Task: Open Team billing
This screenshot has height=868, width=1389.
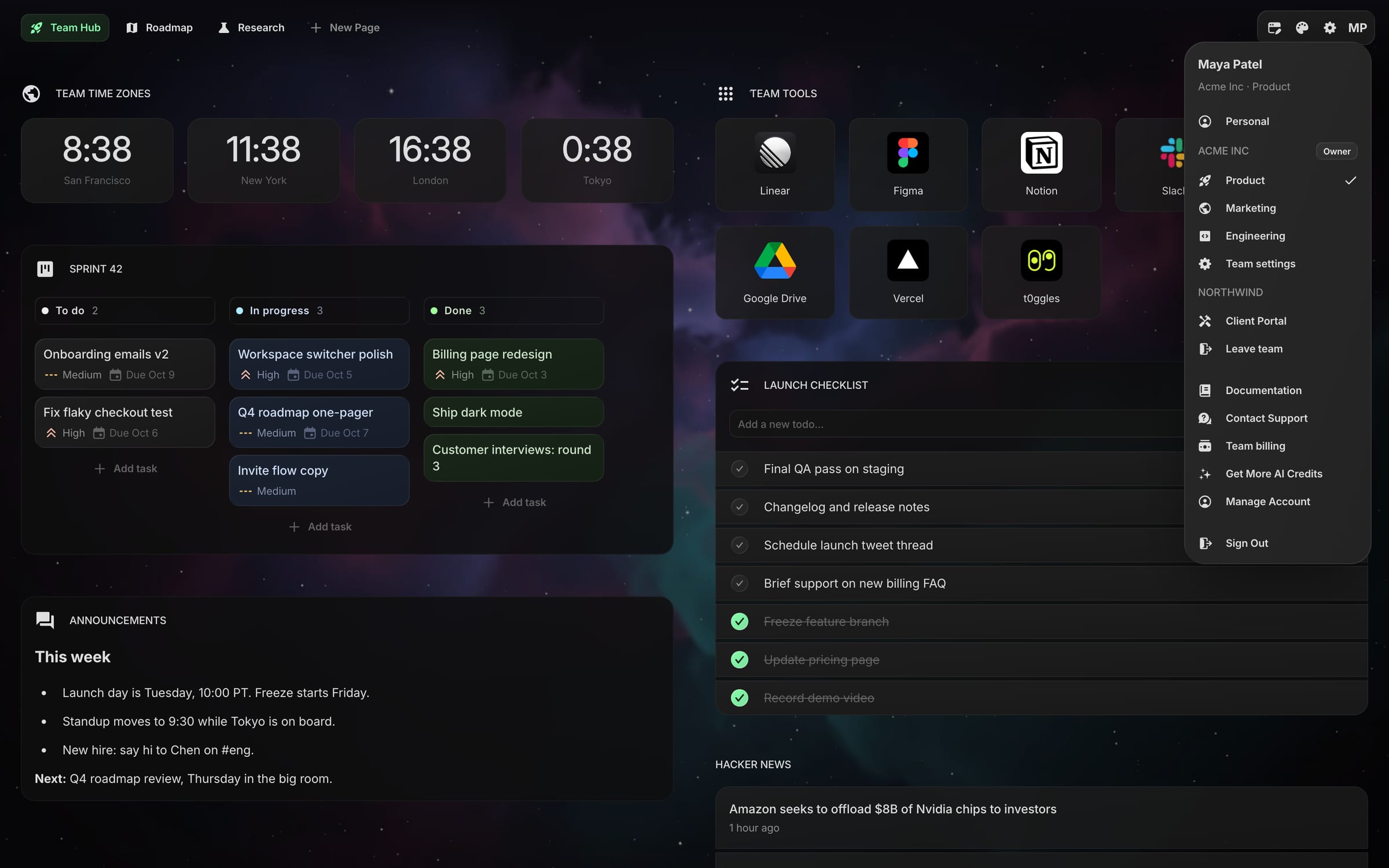Action: [1277, 446]
